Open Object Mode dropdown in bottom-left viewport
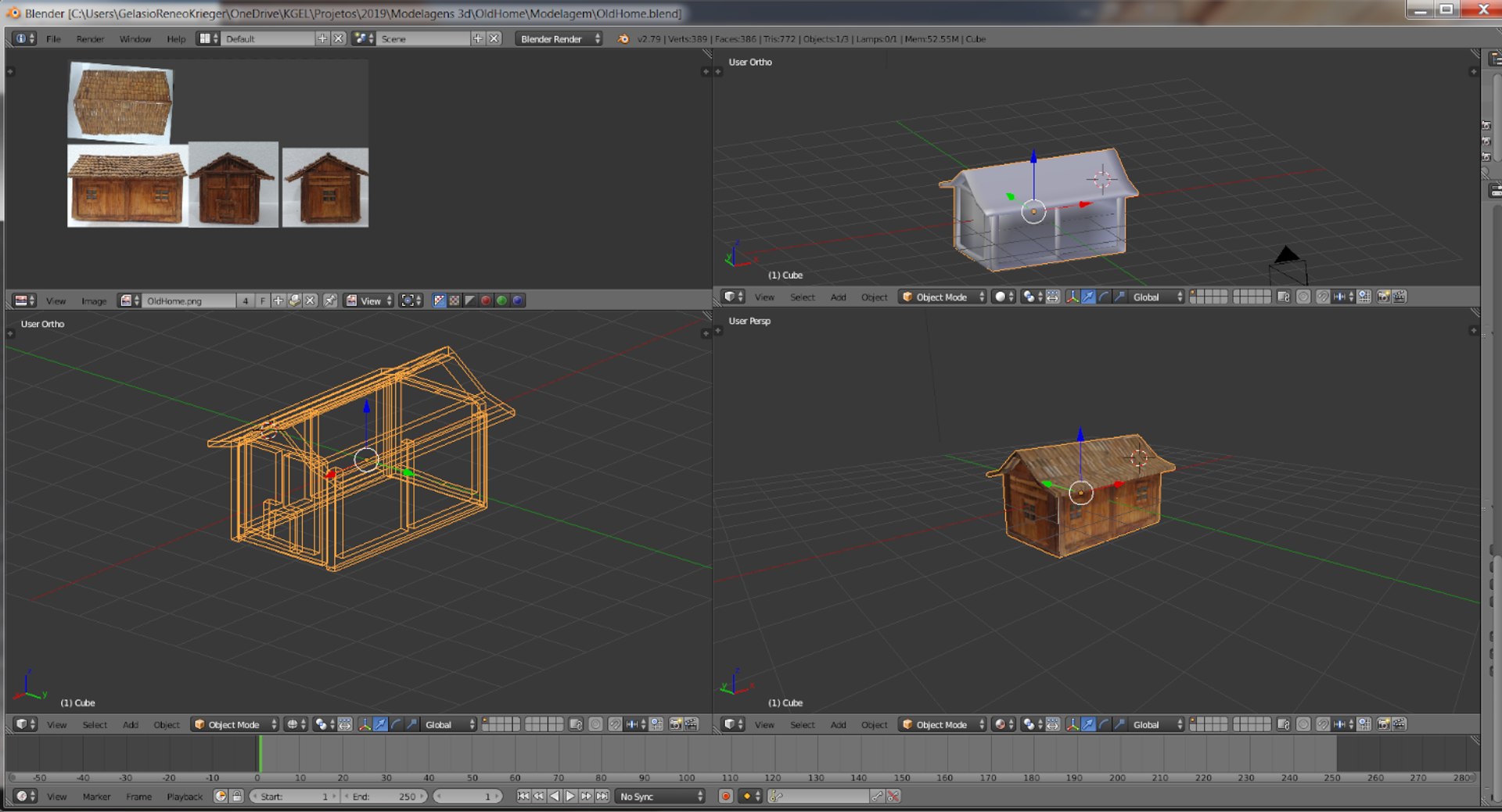The width and height of the screenshot is (1502, 812). pos(234,725)
